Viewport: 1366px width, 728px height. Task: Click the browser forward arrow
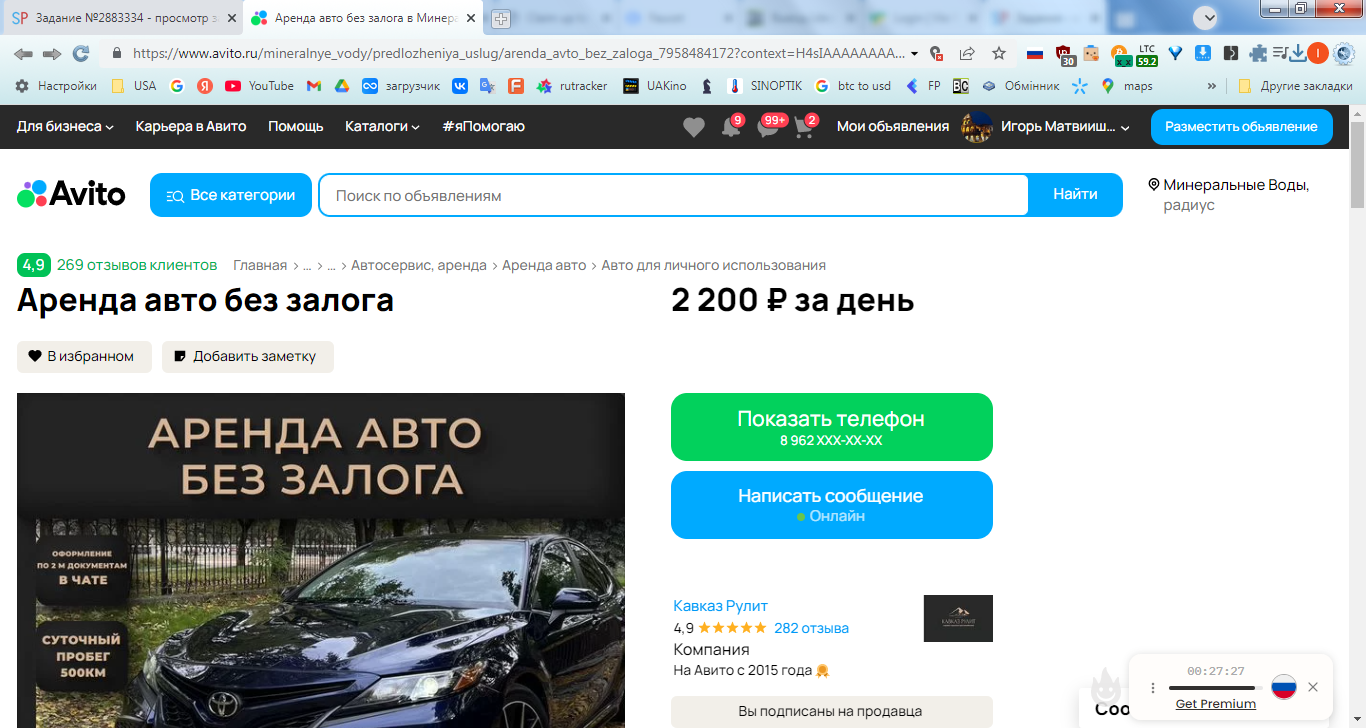[52, 53]
